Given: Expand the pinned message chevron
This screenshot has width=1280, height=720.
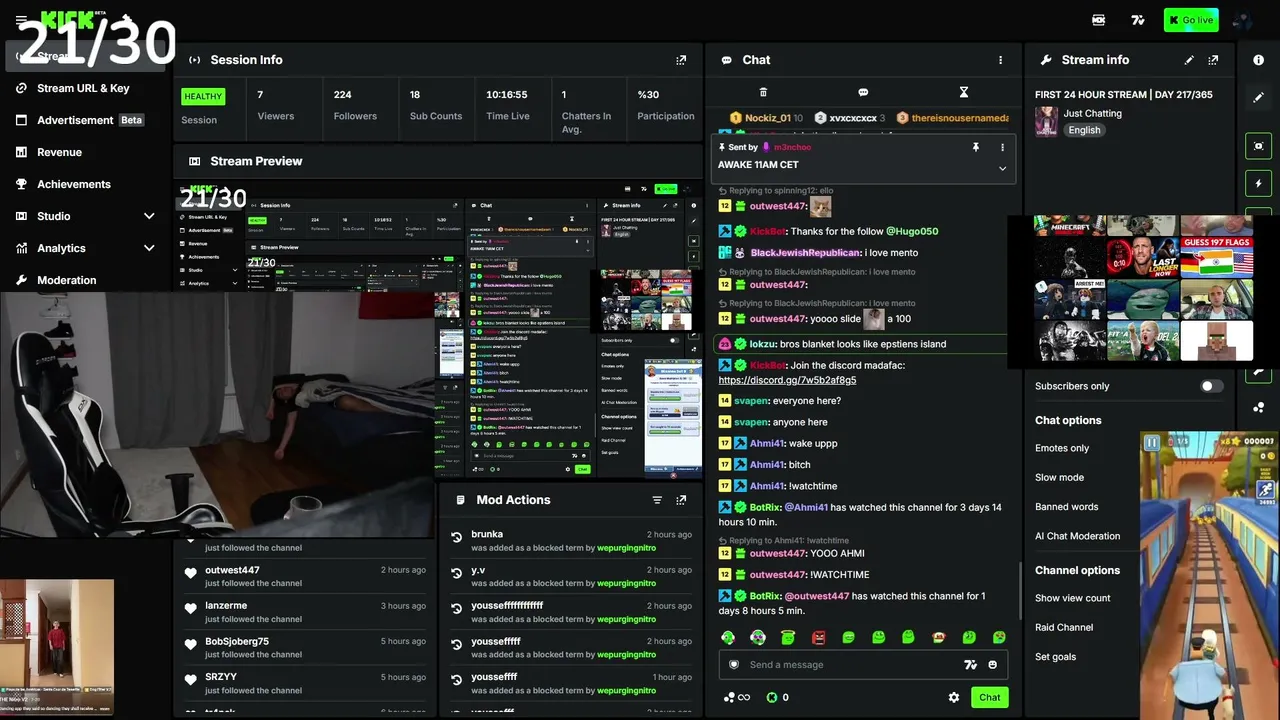Looking at the screenshot, I should click(x=1002, y=168).
